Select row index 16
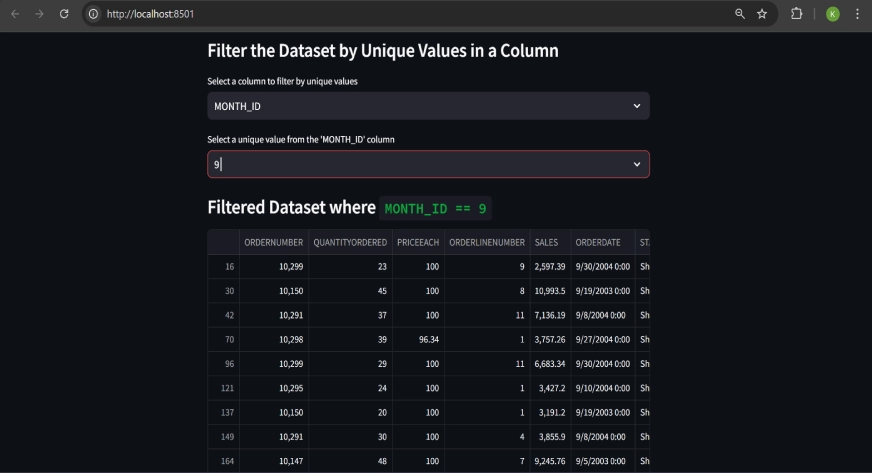872x473 pixels. click(224, 267)
